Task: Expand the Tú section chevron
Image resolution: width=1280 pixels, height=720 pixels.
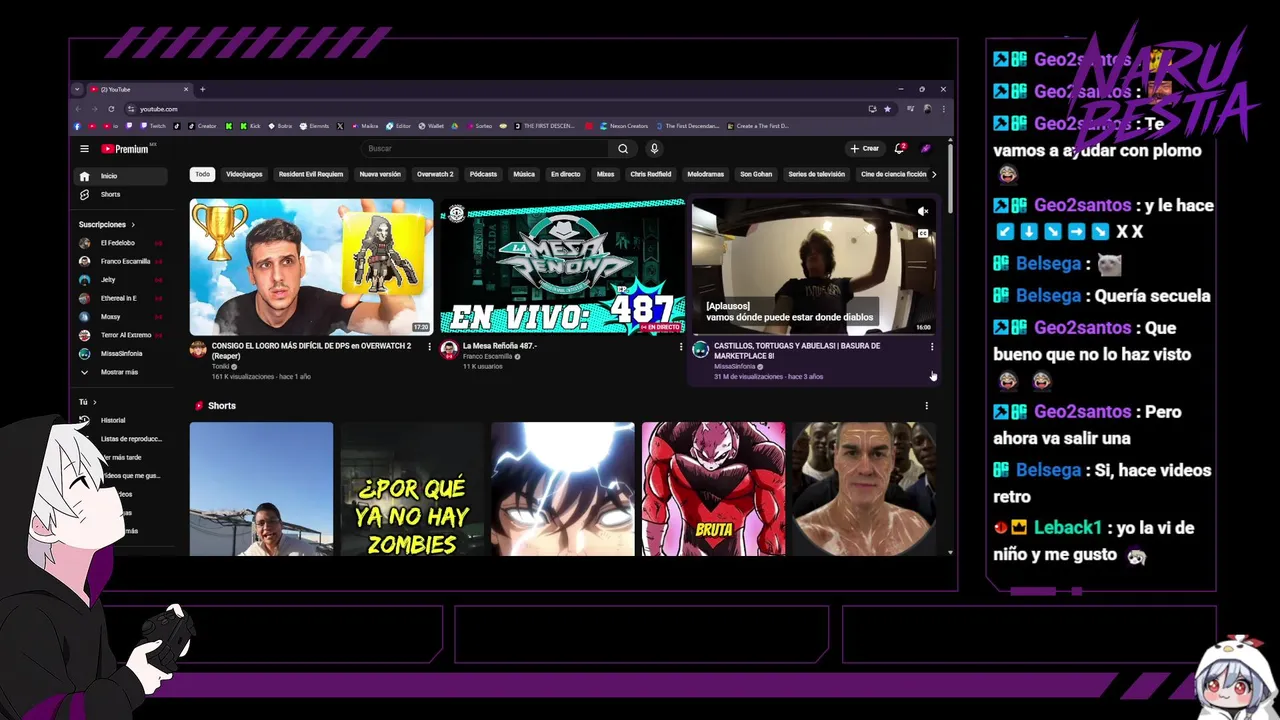Action: click(94, 402)
